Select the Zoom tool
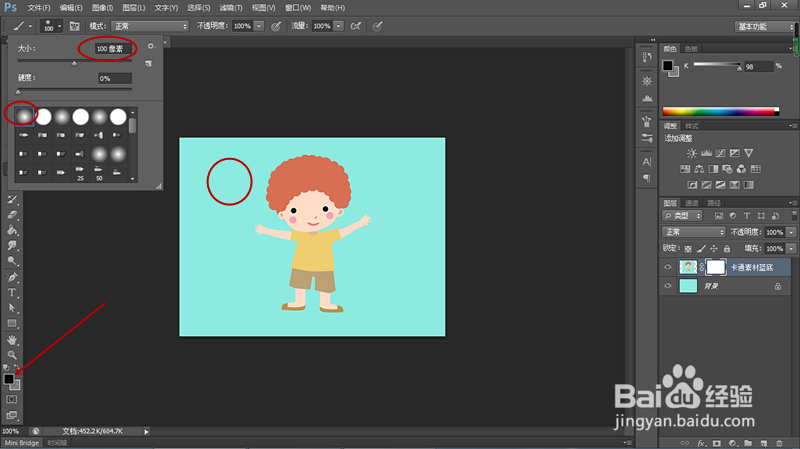This screenshot has height=449, width=800. click(x=12, y=355)
